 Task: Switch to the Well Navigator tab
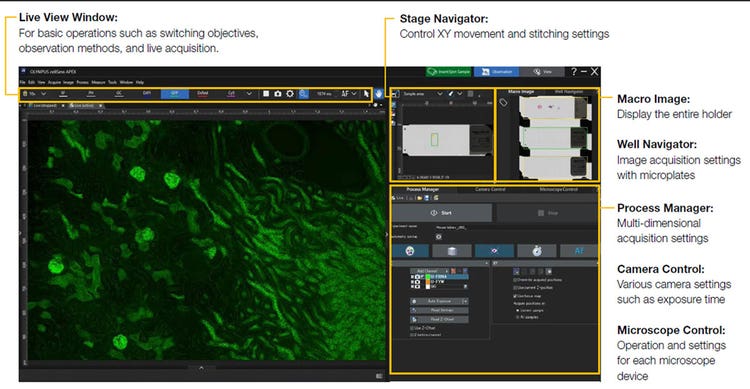[x=569, y=91]
